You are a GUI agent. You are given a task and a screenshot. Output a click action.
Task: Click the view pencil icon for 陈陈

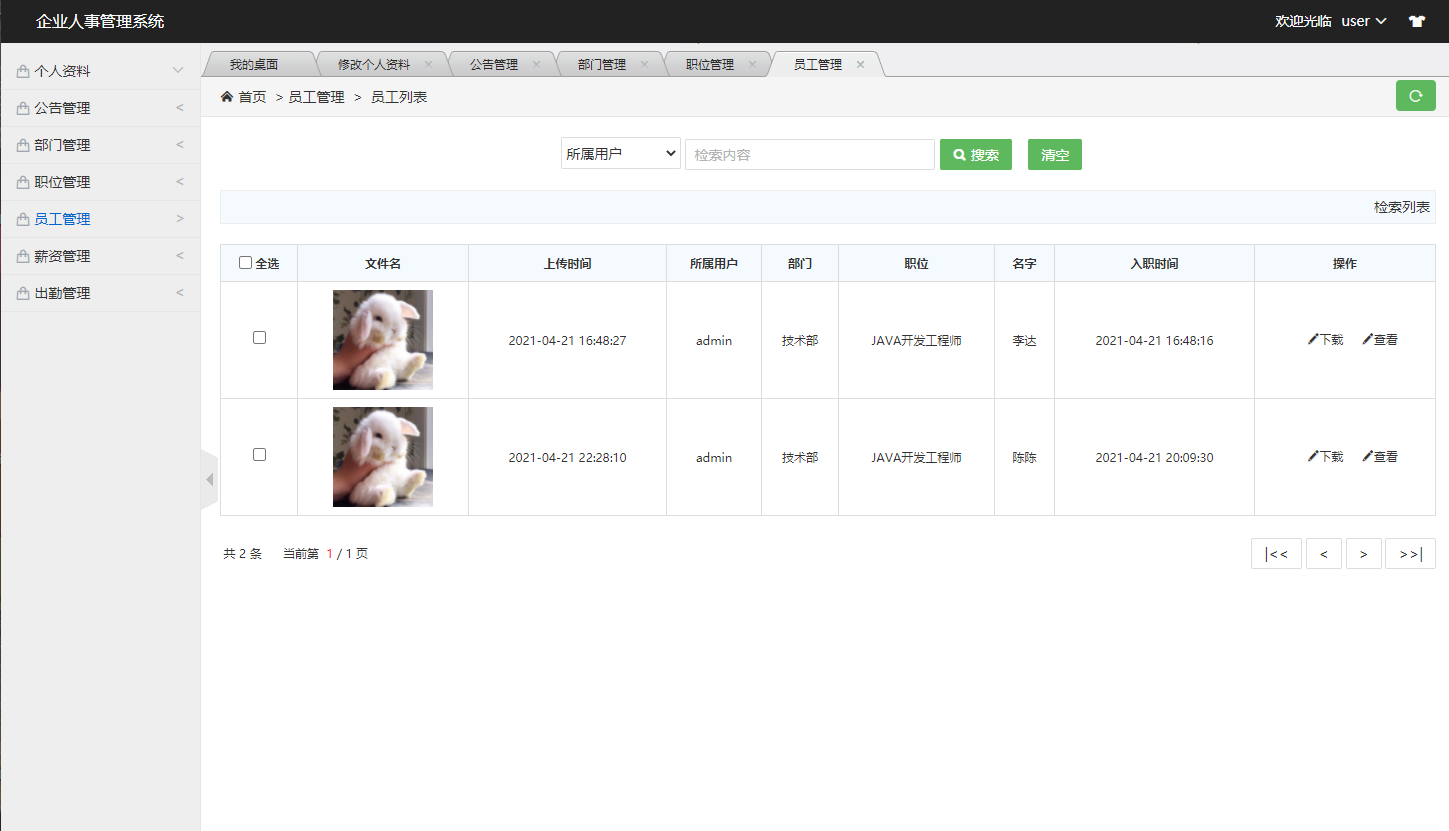point(1367,457)
